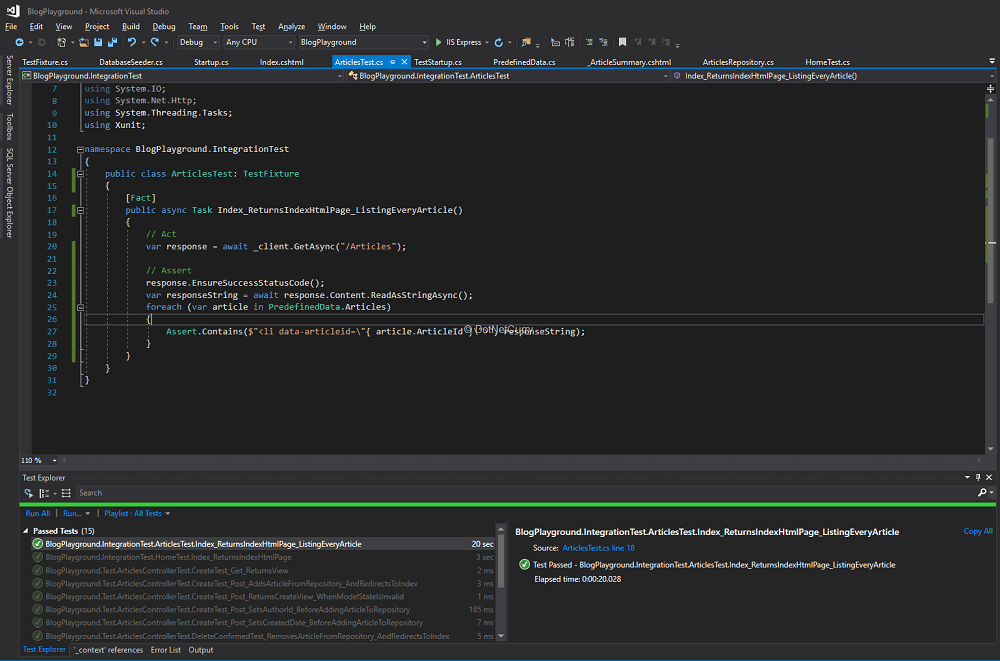Image resolution: width=1000 pixels, height=661 pixels.
Task: Click the Save file icon
Action: click(x=98, y=42)
